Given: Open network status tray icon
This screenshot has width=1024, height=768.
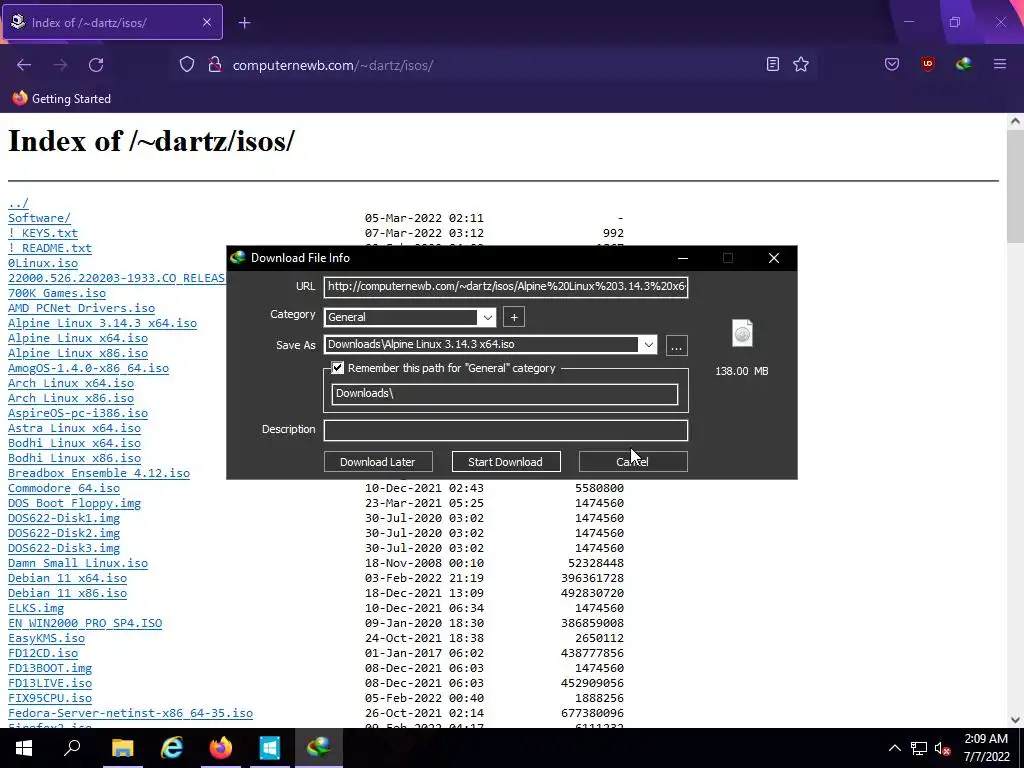Looking at the screenshot, I should [x=919, y=748].
